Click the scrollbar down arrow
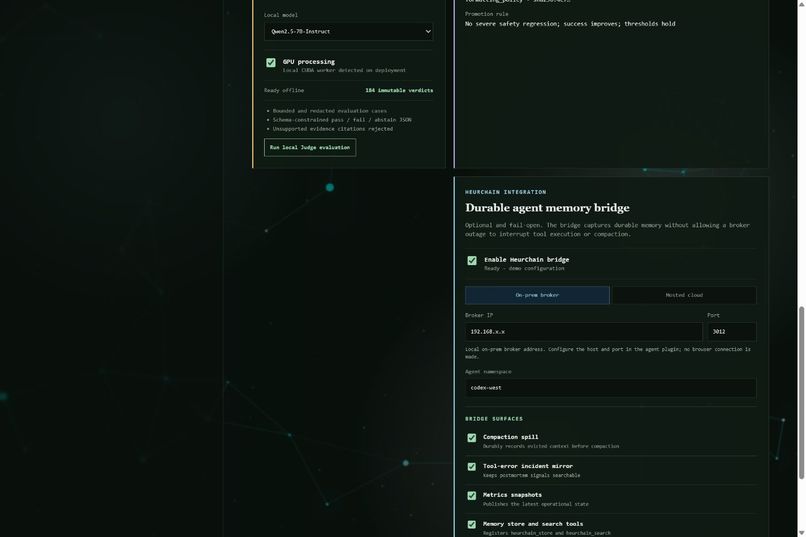806x537 pixels. pyautogui.click(x=801, y=533)
